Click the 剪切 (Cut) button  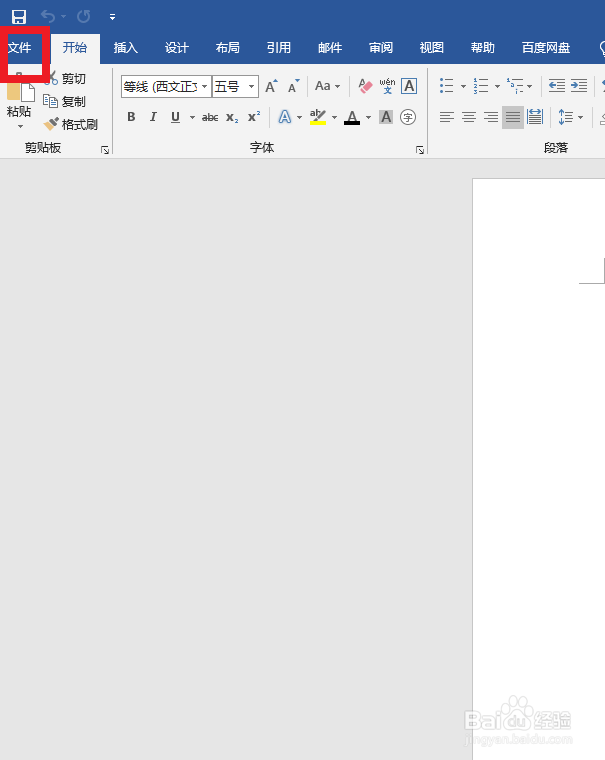pyautogui.click(x=65, y=78)
